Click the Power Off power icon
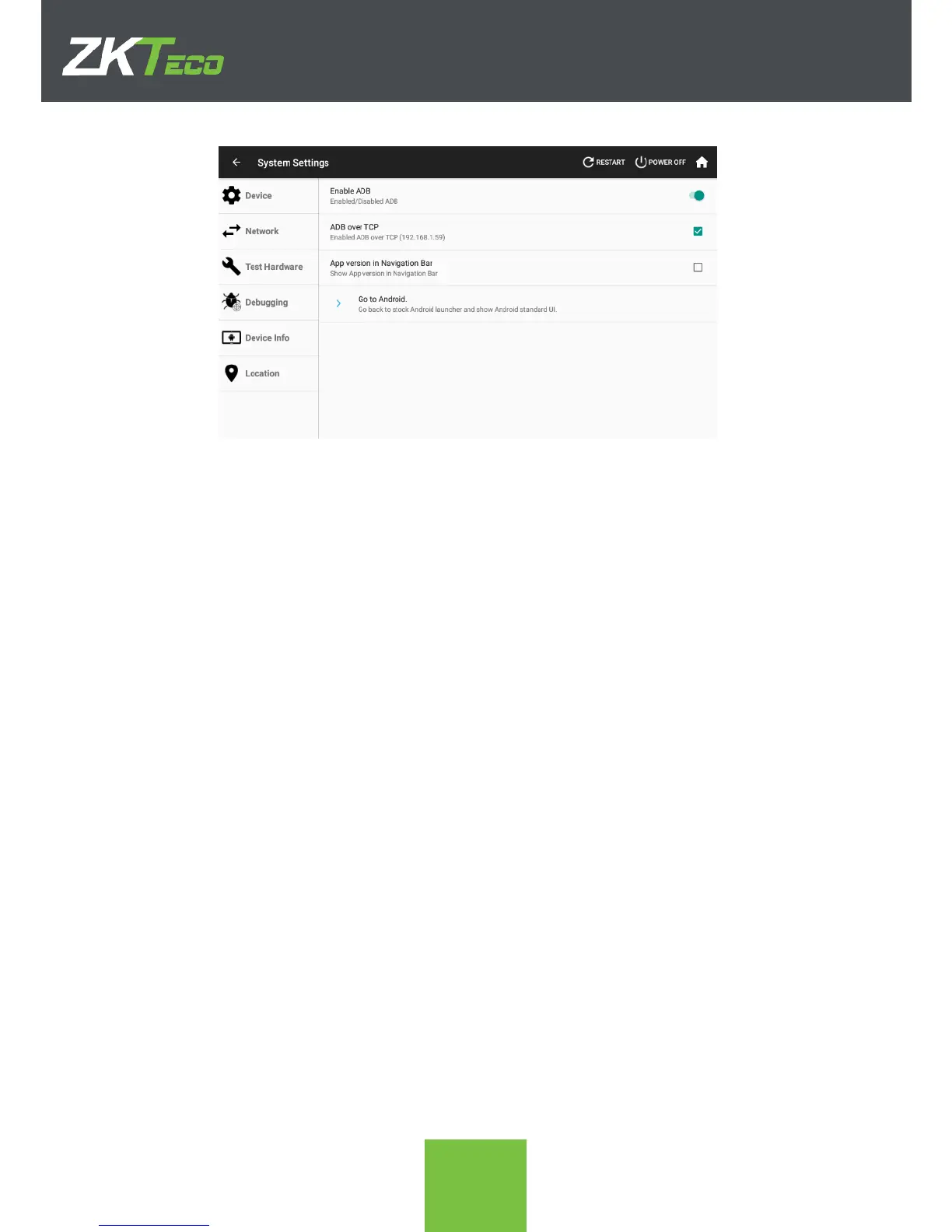The height and width of the screenshot is (1232, 952). tap(641, 163)
